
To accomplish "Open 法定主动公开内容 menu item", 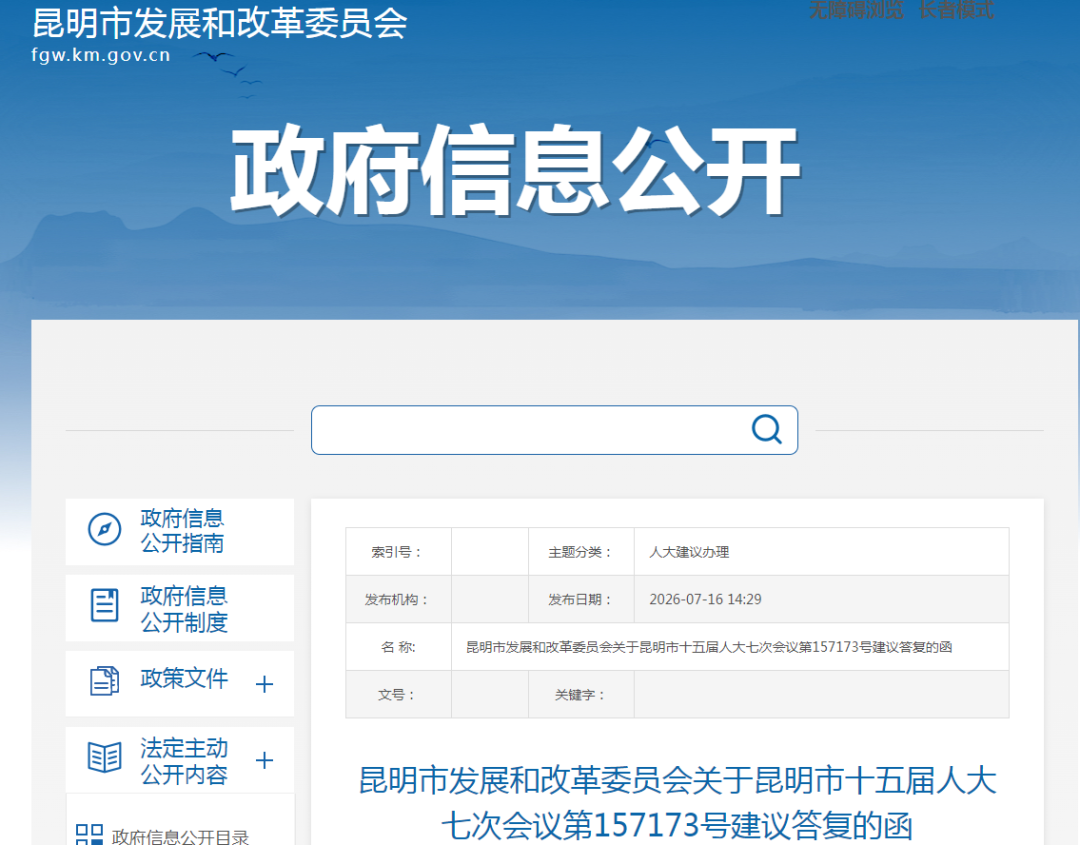I will point(180,760).
